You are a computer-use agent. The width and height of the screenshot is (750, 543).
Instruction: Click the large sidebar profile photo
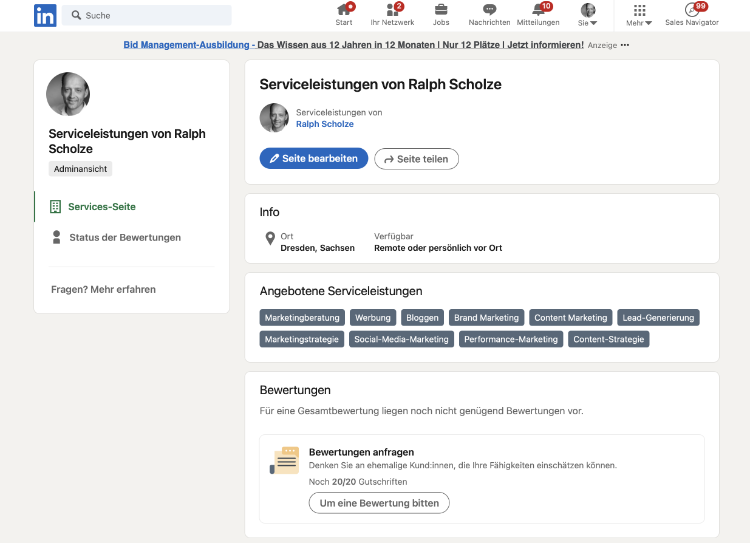click(x=68, y=94)
